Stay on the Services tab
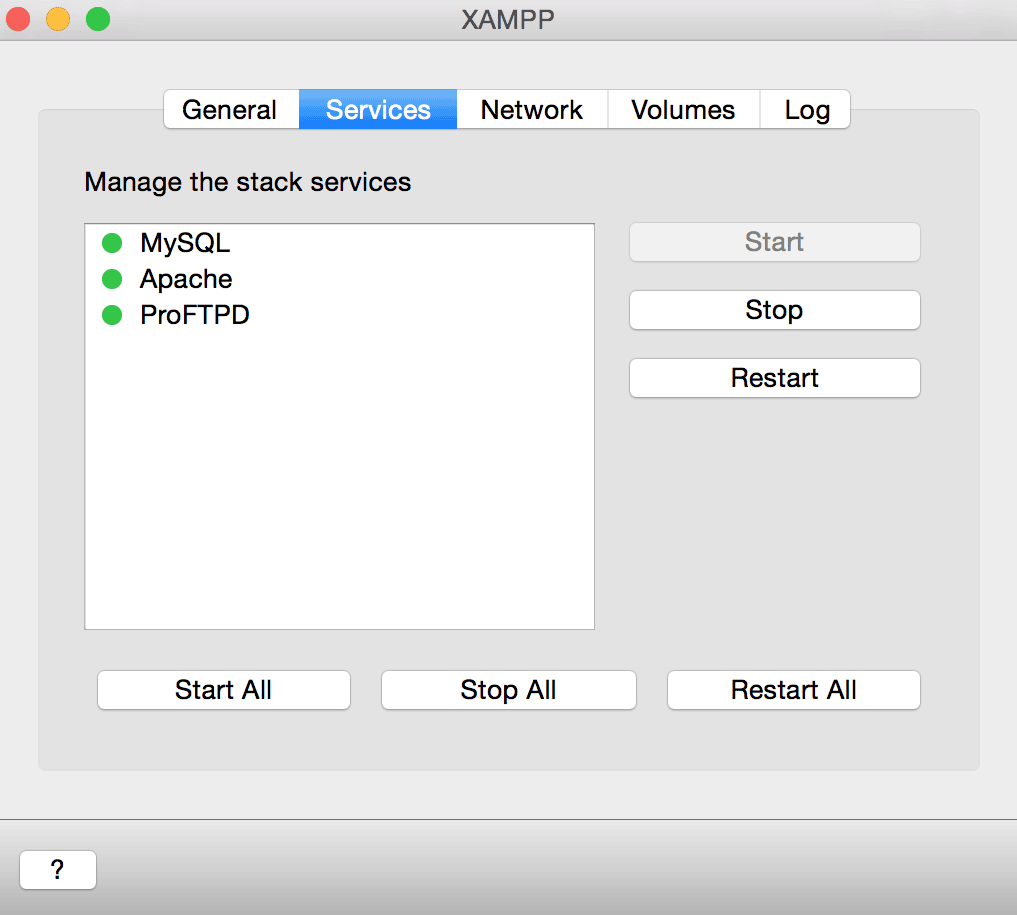Screen dimensions: 1017x915 click(x=377, y=109)
